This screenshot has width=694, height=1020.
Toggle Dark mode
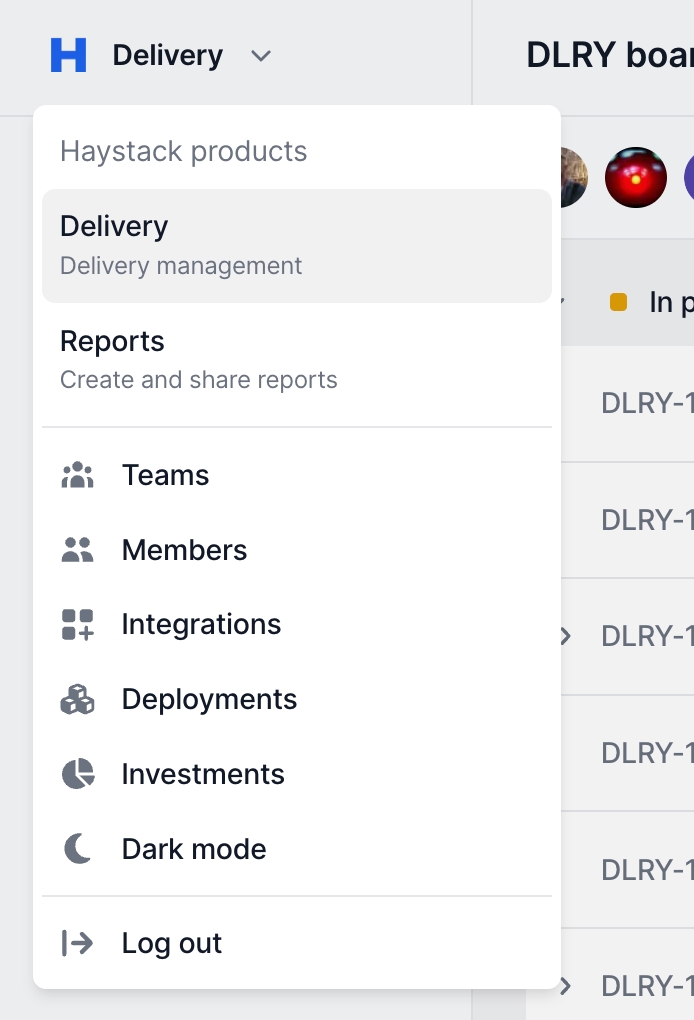(x=297, y=849)
